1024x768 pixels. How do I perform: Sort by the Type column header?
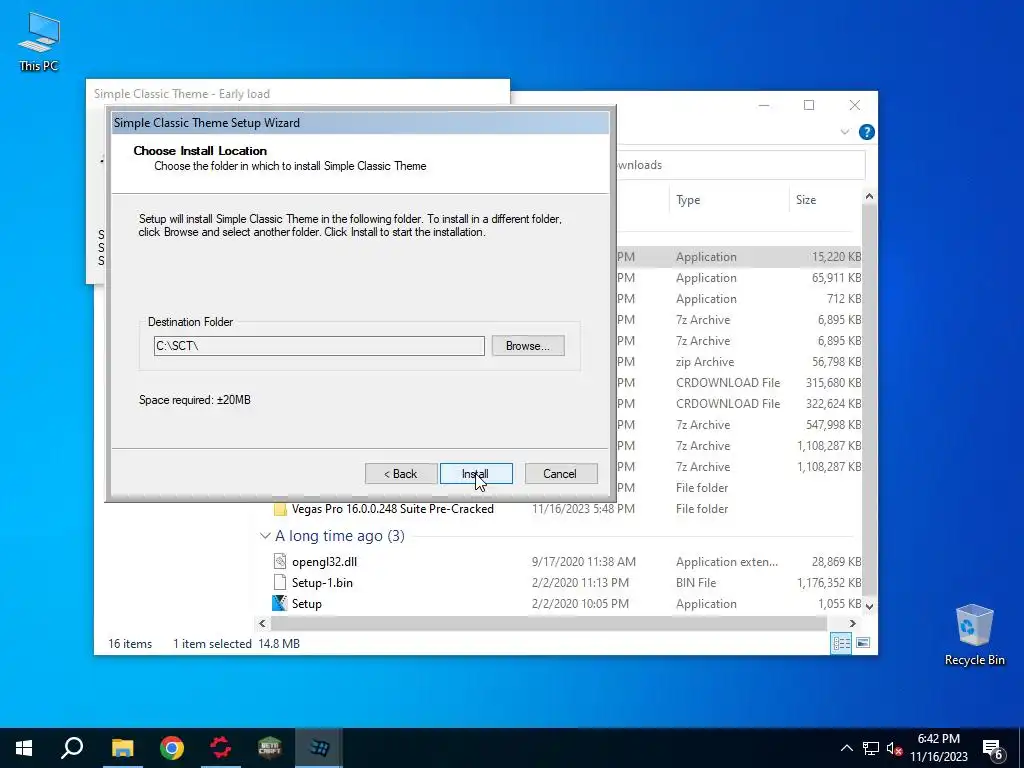click(x=728, y=200)
